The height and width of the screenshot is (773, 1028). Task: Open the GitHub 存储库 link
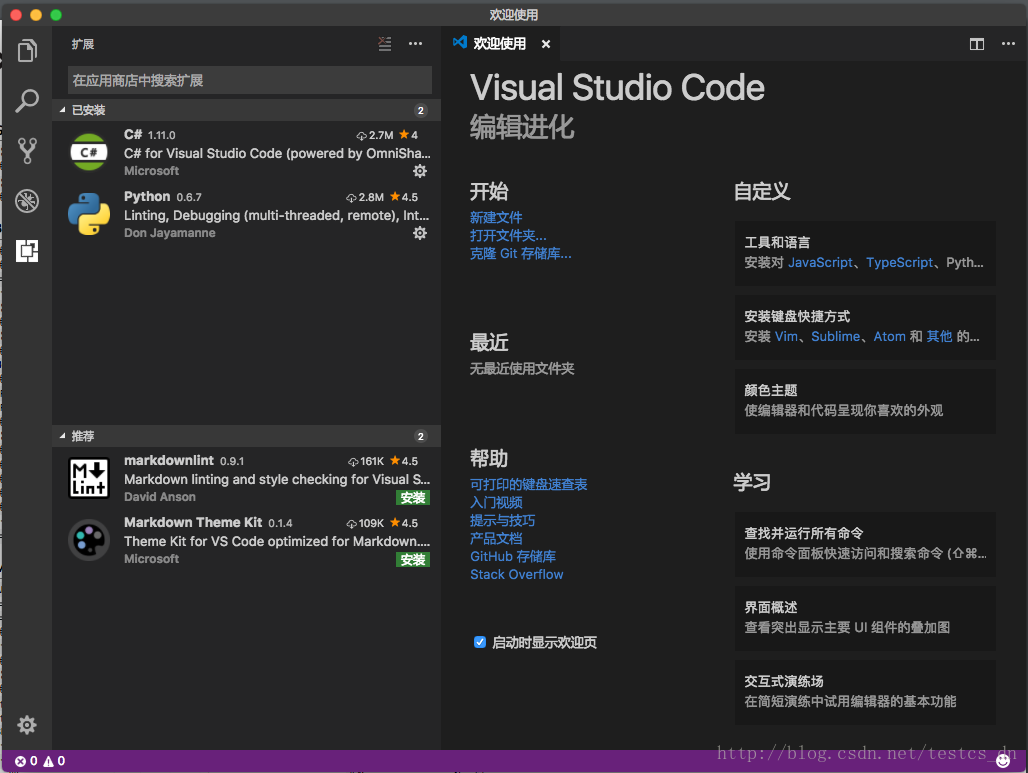click(513, 556)
